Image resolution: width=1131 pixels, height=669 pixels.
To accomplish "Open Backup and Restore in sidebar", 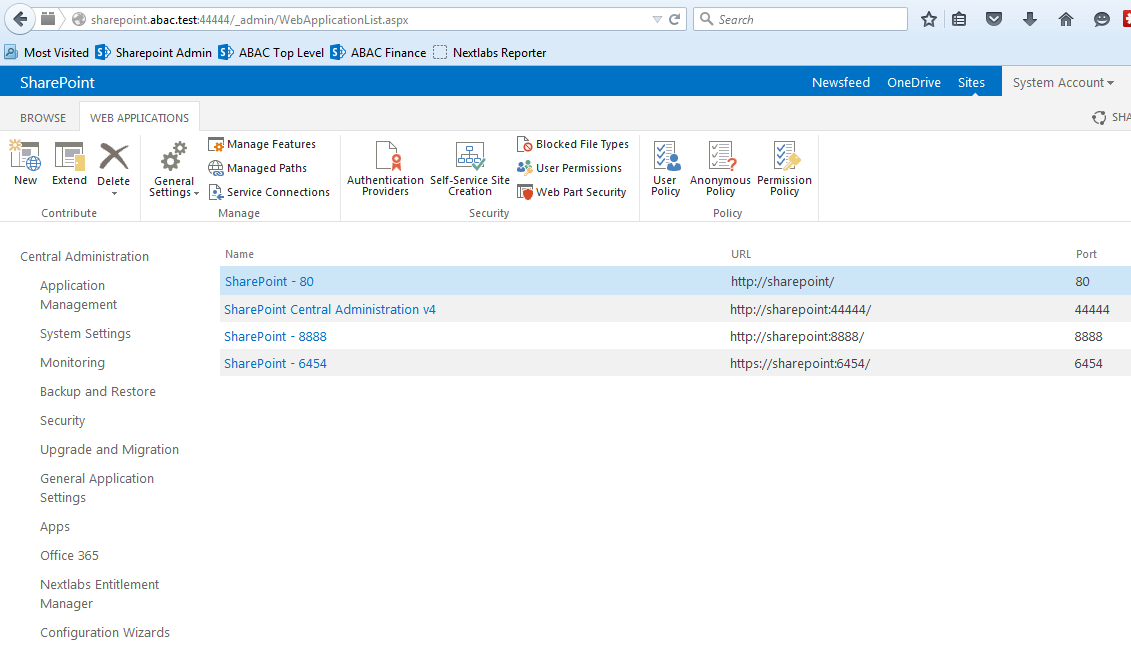I will pyautogui.click(x=98, y=391).
